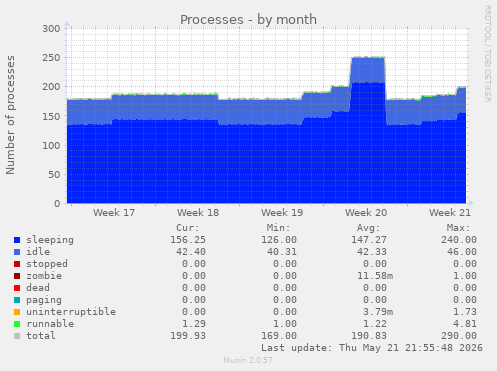Click total minimum value 169.00
The image size is (497, 371).
(279, 336)
